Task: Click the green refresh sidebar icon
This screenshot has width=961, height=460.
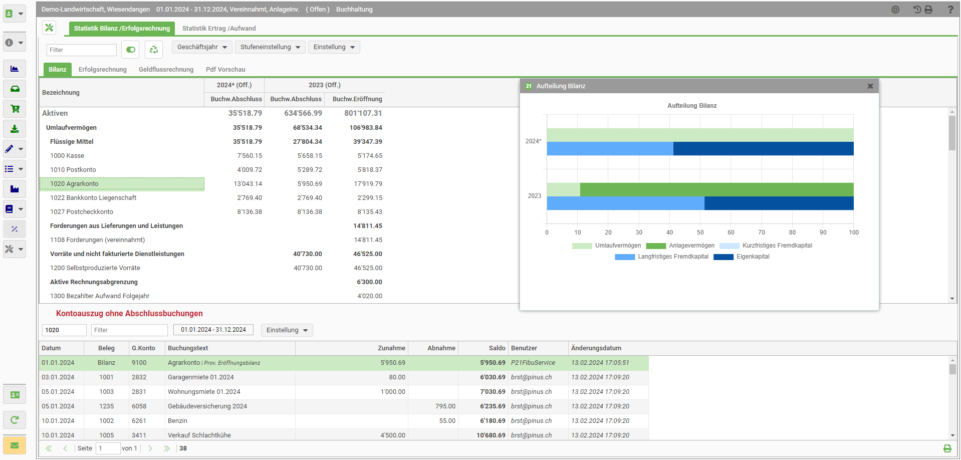Action: pyautogui.click(x=15, y=420)
